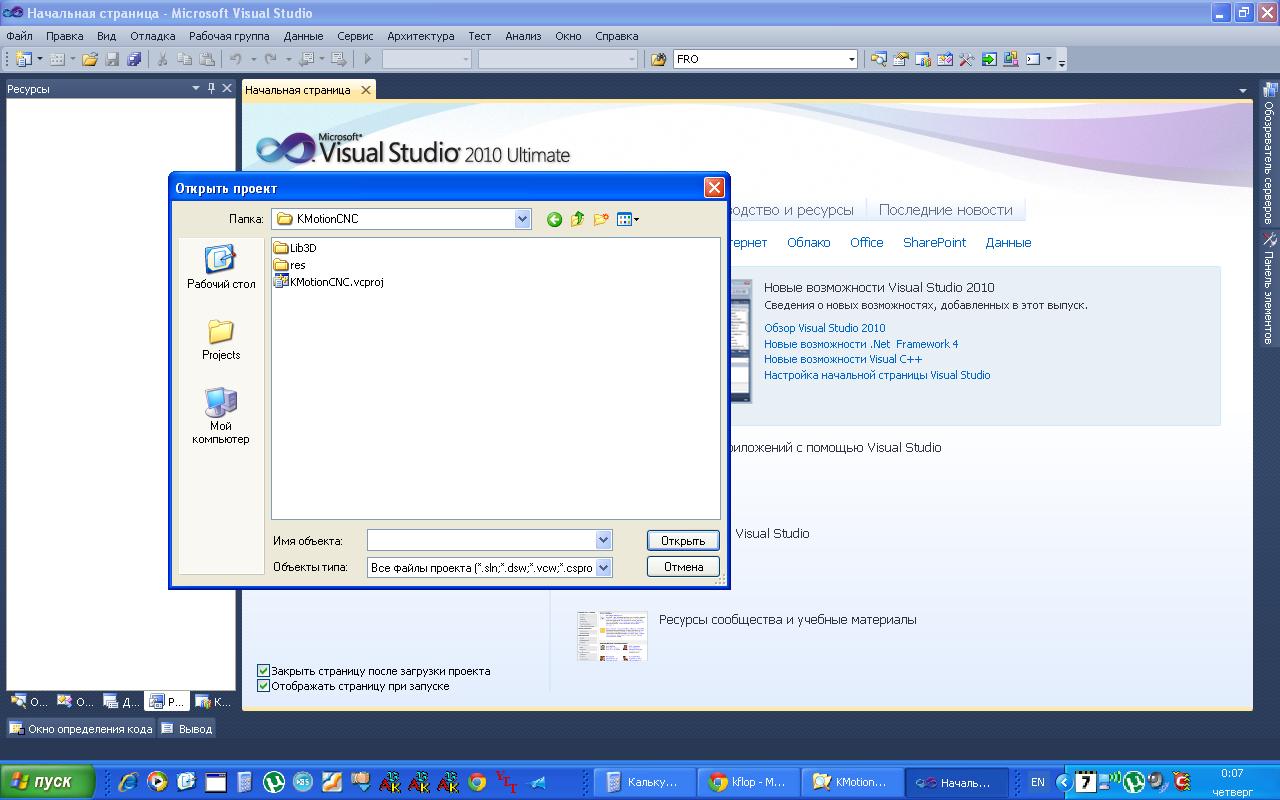Click the Redo arrow icon

pyautogui.click(x=270, y=59)
